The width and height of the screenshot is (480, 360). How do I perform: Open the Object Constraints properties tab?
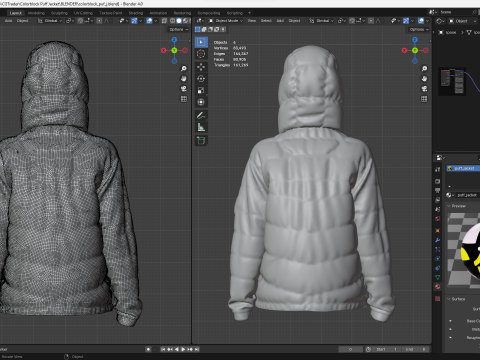438,268
